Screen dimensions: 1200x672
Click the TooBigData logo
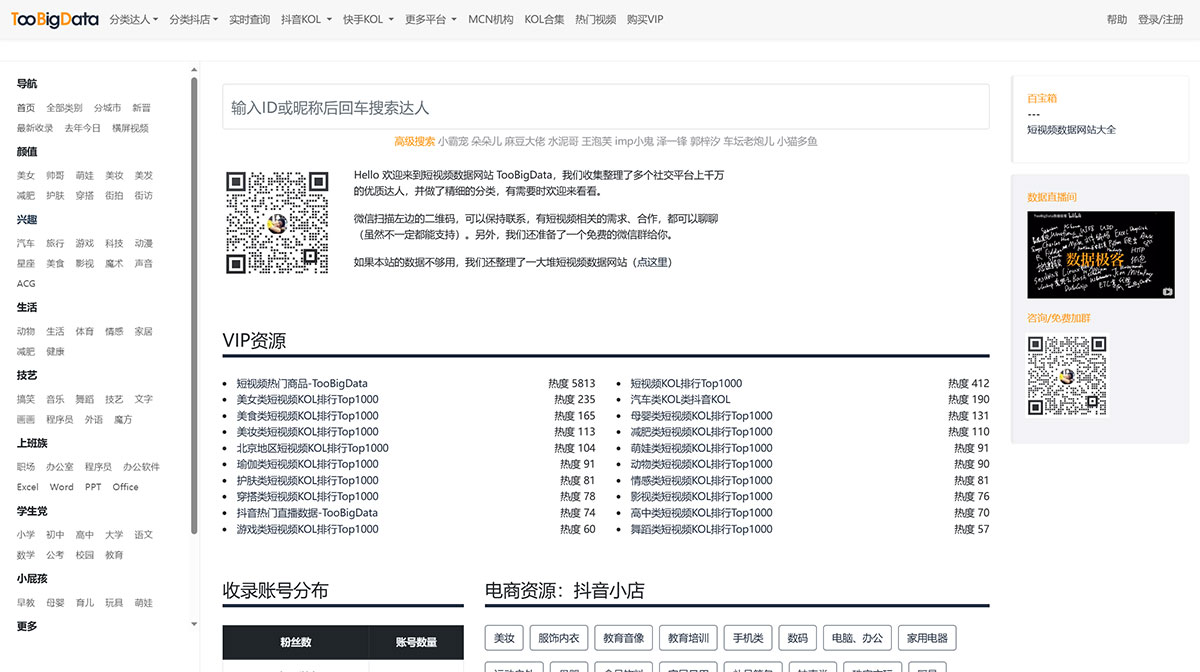point(53,18)
